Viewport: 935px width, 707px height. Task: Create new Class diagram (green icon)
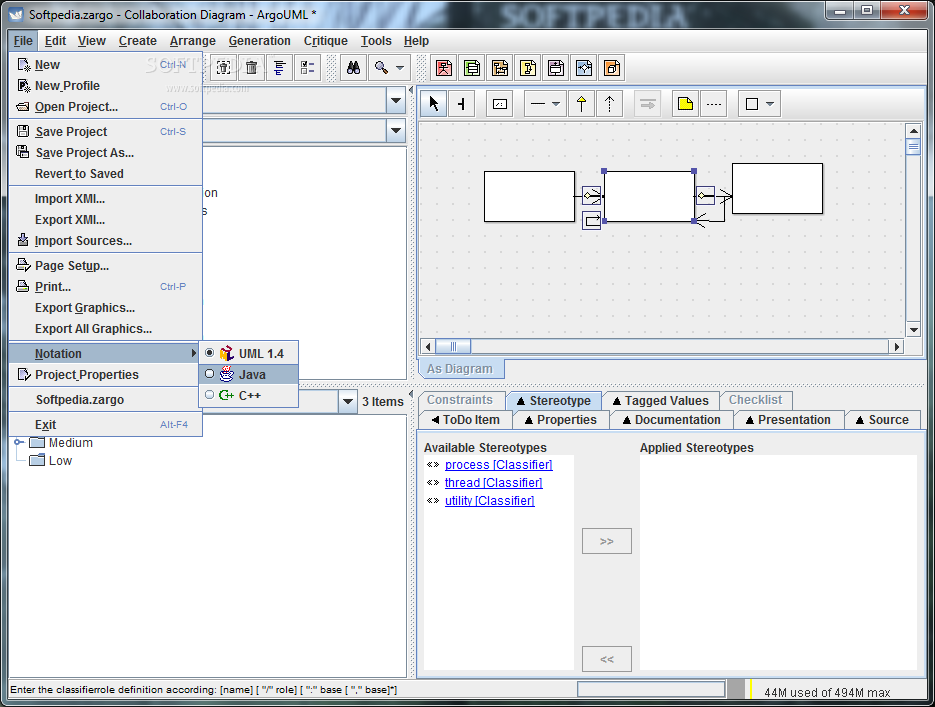click(472, 68)
